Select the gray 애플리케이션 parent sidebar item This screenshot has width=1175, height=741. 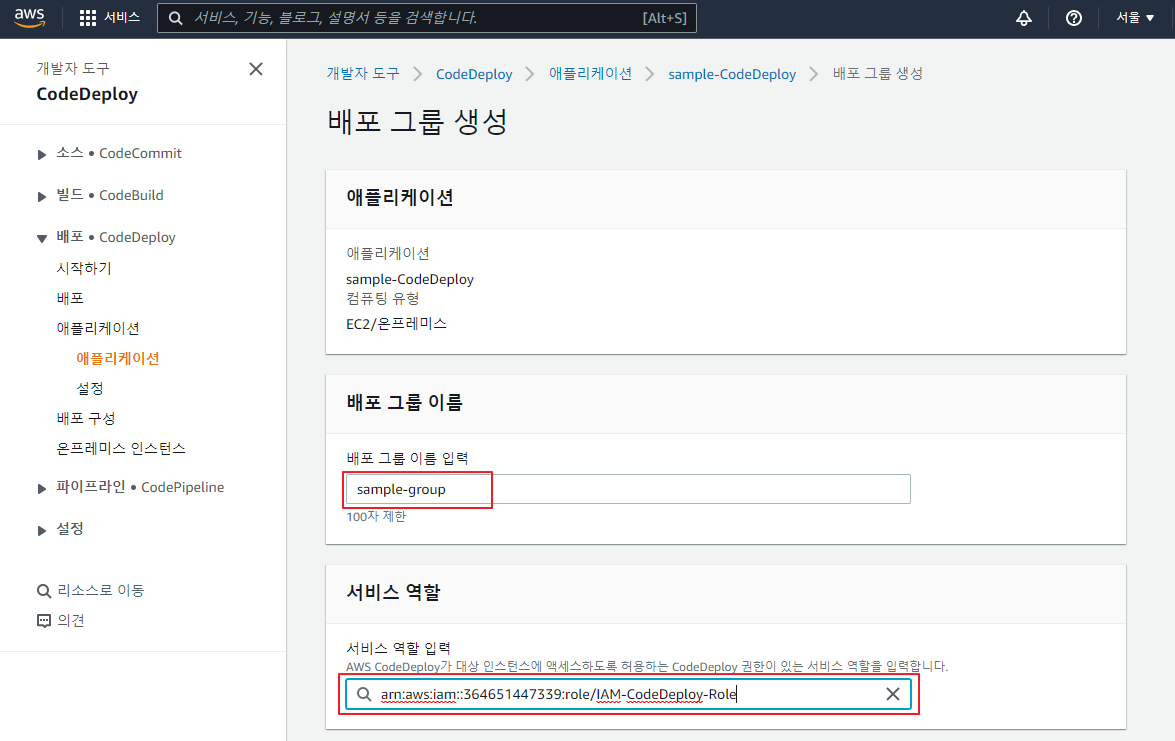point(98,328)
